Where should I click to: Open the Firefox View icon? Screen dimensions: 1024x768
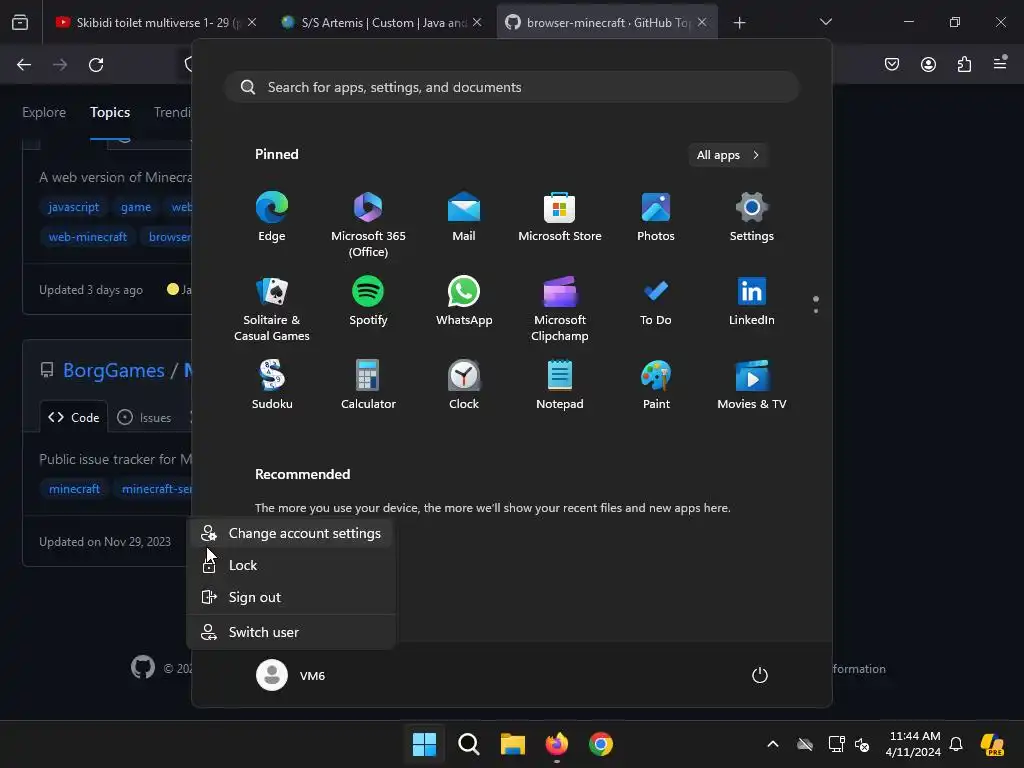tap(20, 23)
